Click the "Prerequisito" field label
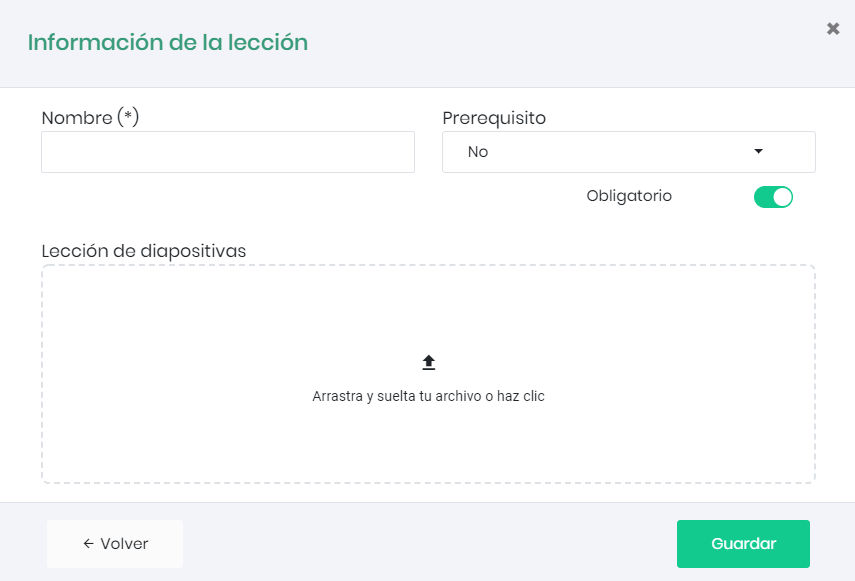Image resolution: width=855 pixels, height=581 pixels. [494, 118]
